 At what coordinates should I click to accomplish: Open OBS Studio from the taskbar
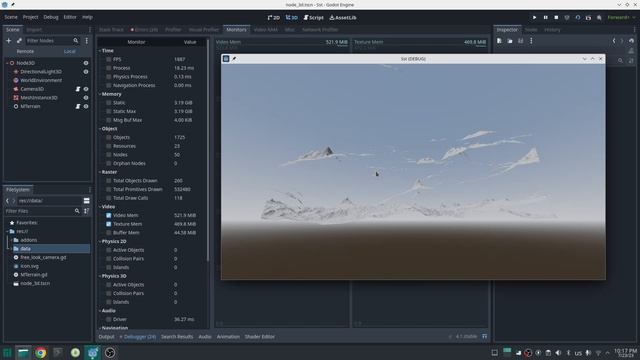coord(110,353)
